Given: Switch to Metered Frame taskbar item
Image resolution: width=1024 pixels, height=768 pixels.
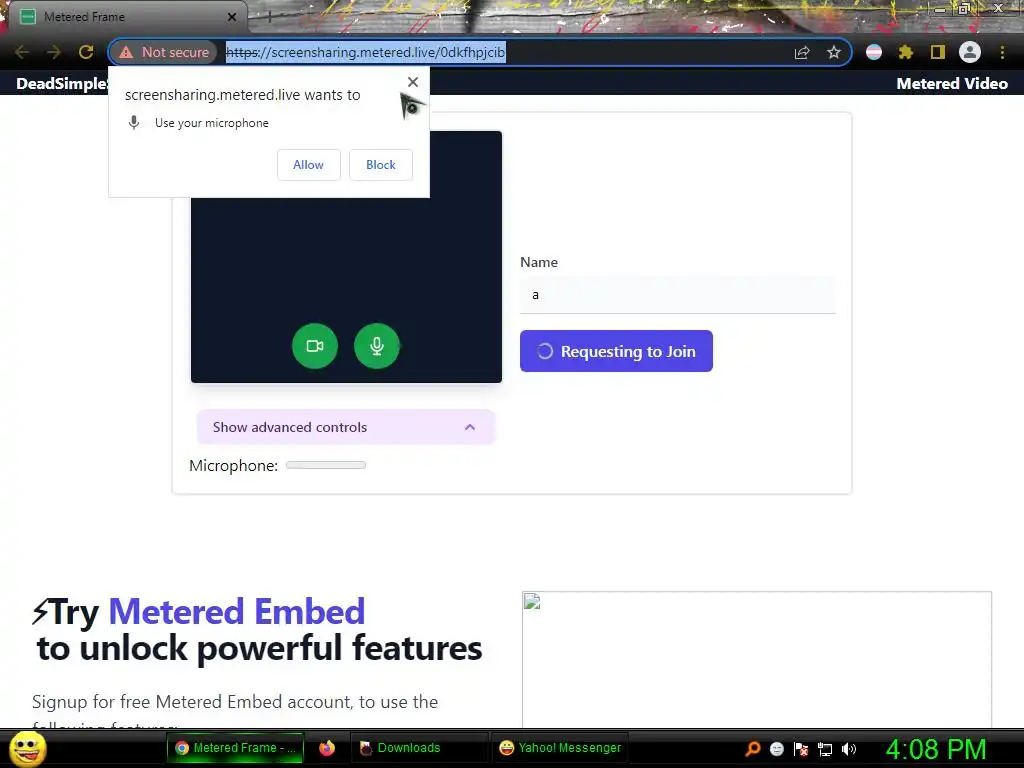Looking at the screenshot, I should (x=236, y=748).
